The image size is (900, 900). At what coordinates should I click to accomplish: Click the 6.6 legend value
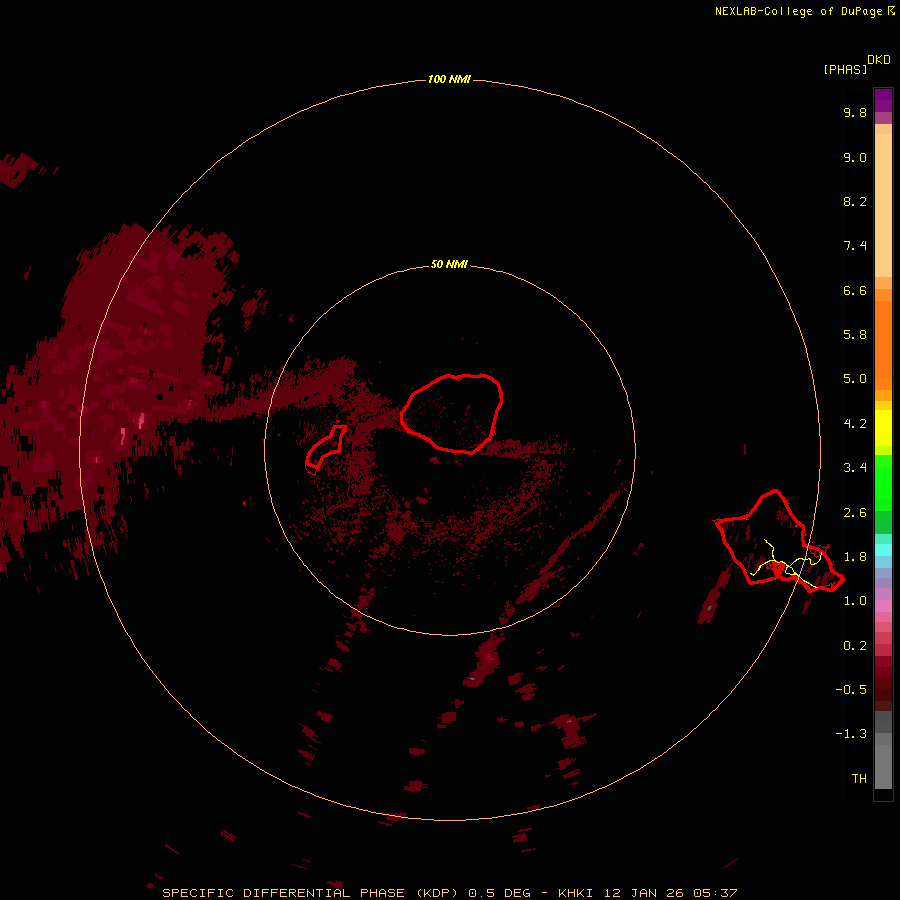pyautogui.click(x=855, y=290)
